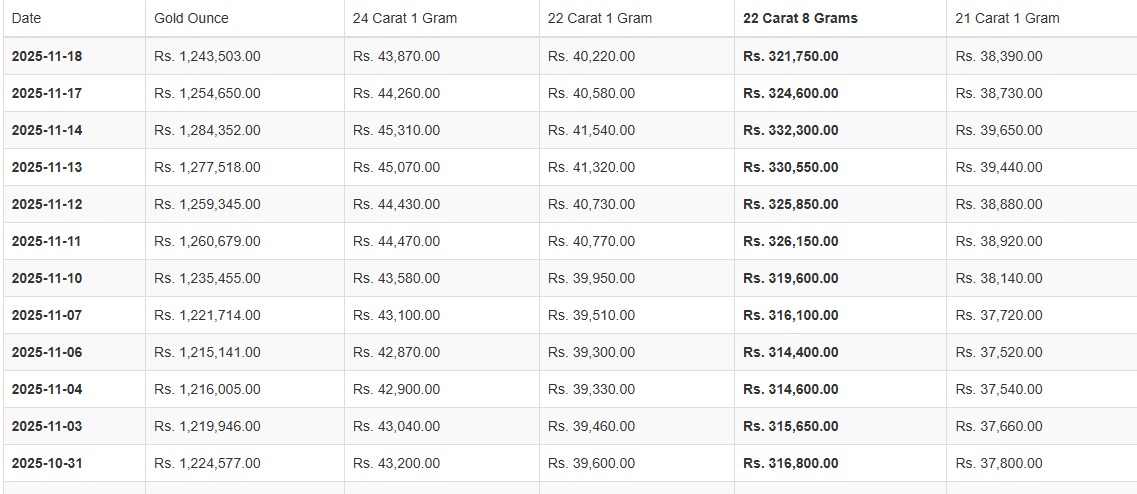Select the 2025-11-11 date cell
Screen dimensions: 1137x494
[47, 241]
